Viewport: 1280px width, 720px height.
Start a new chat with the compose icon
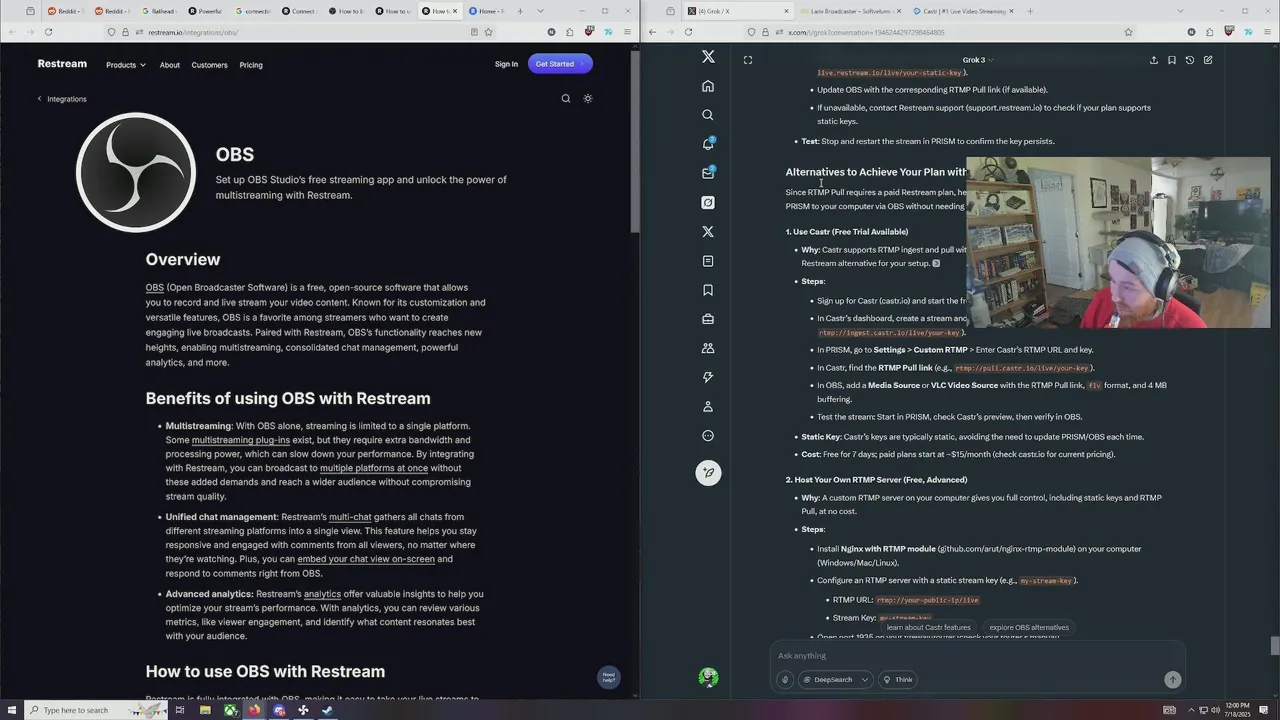[1208, 60]
